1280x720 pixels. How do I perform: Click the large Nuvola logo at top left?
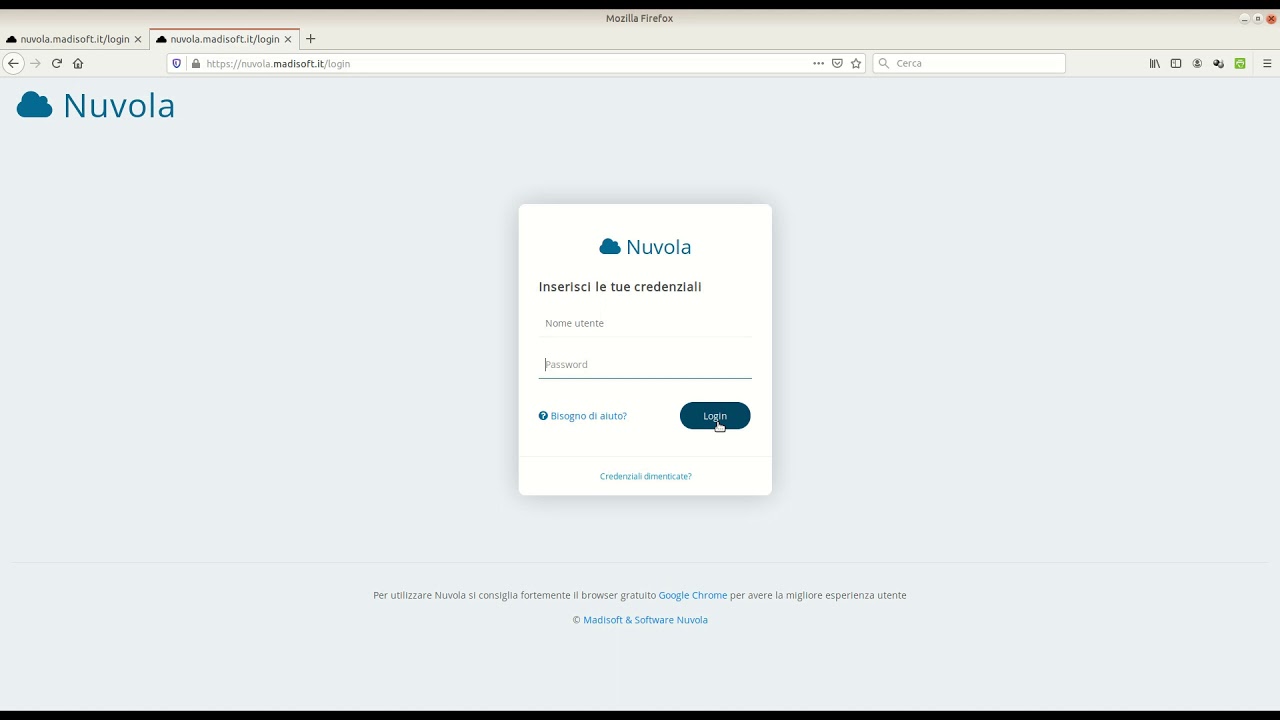tap(96, 105)
